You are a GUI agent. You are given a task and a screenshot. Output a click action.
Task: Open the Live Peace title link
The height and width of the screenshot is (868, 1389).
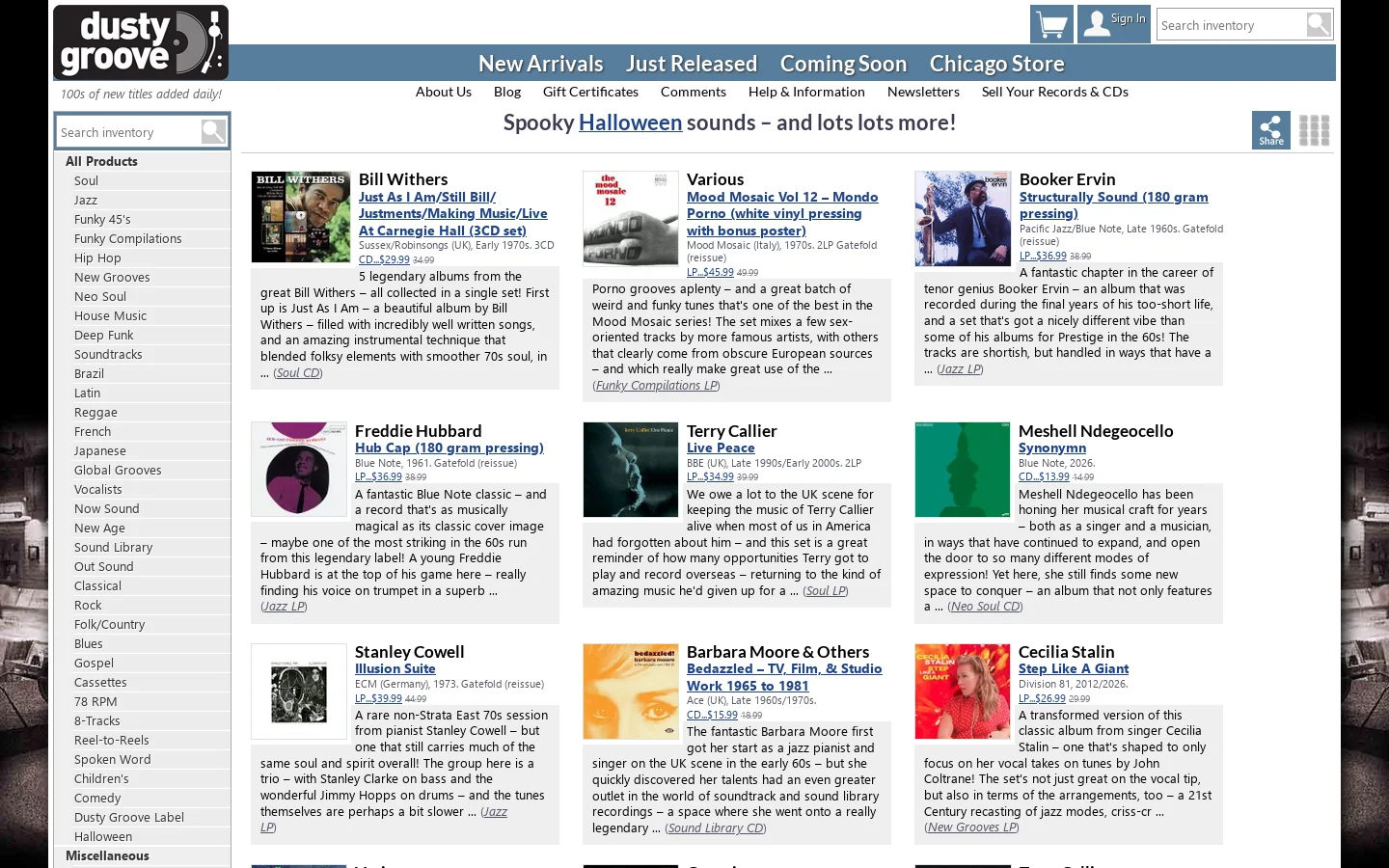(x=721, y=448)
